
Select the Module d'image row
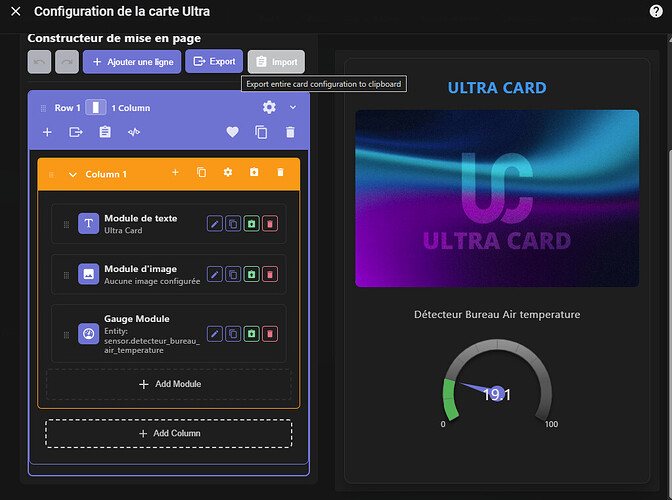169,274
